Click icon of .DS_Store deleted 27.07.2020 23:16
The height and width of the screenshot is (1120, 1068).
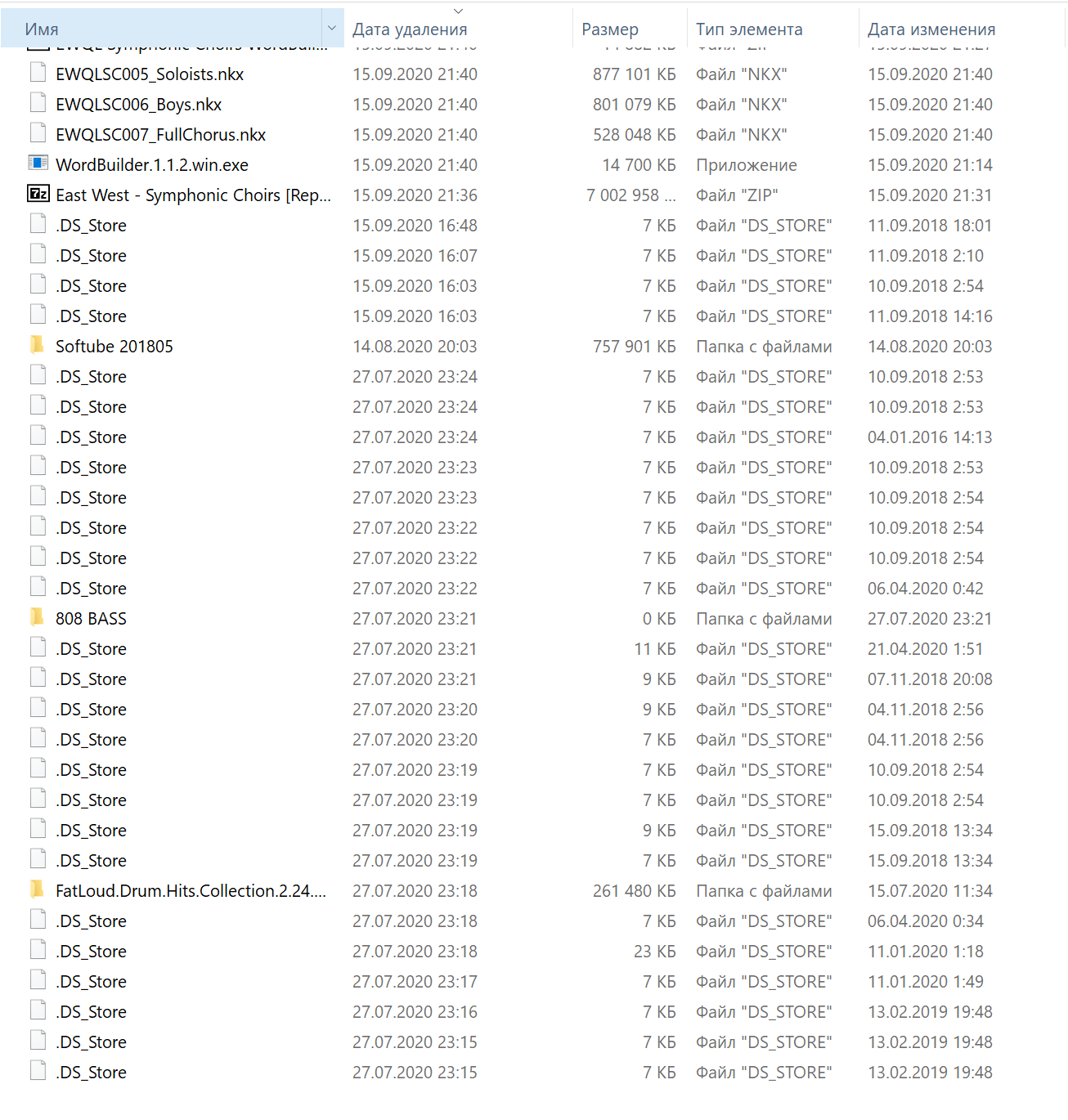point(38,1011)
